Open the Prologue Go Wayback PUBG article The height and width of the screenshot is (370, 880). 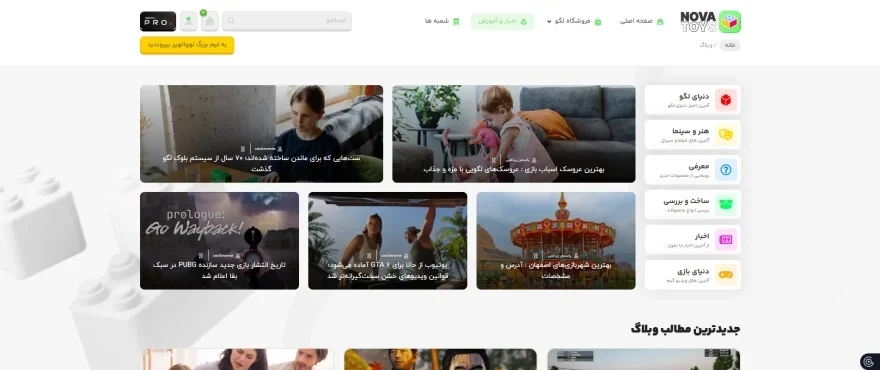[x=219, y=241]
